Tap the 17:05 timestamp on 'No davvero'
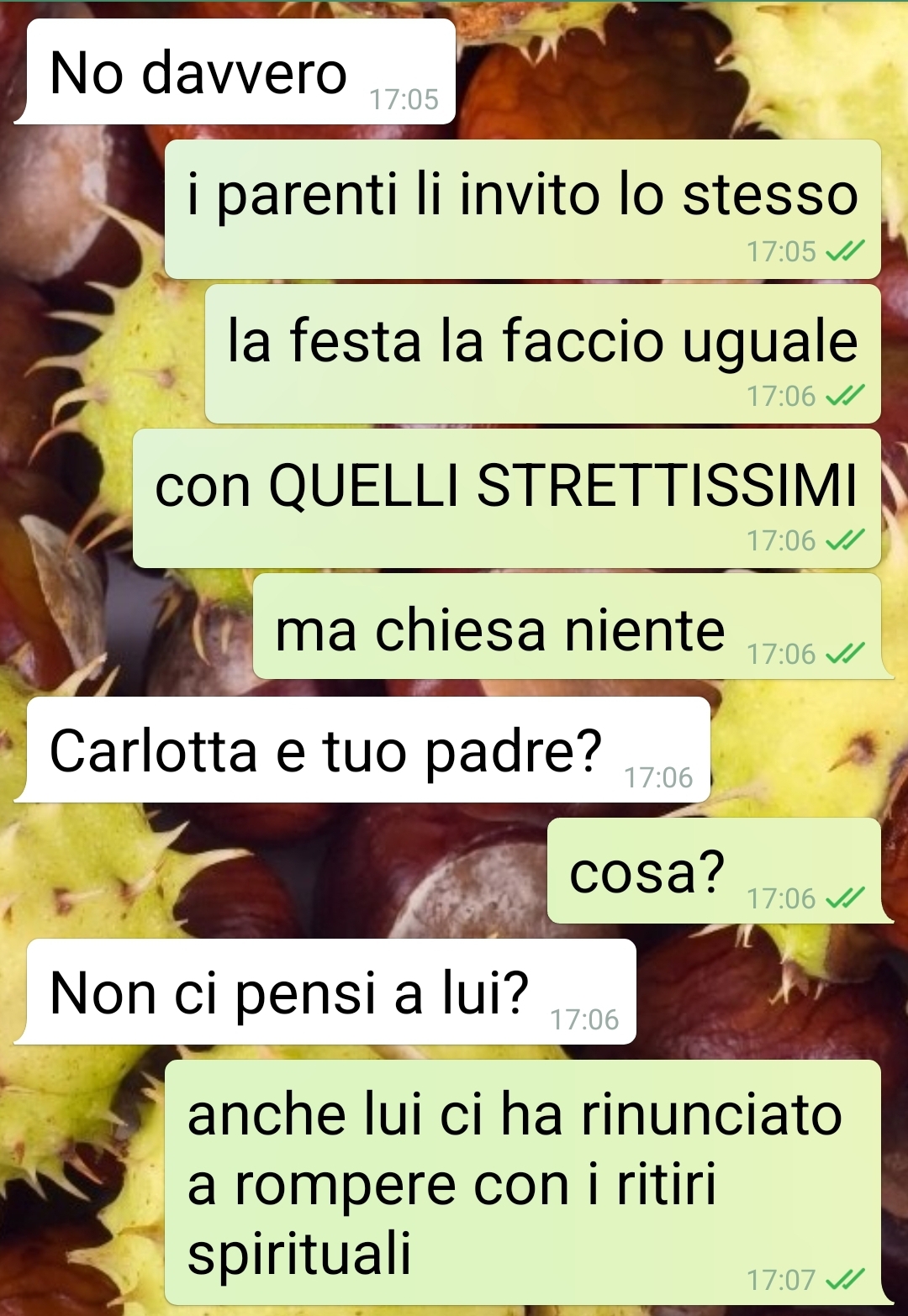Screen dimensions: 908x1316 click(404, 99)
